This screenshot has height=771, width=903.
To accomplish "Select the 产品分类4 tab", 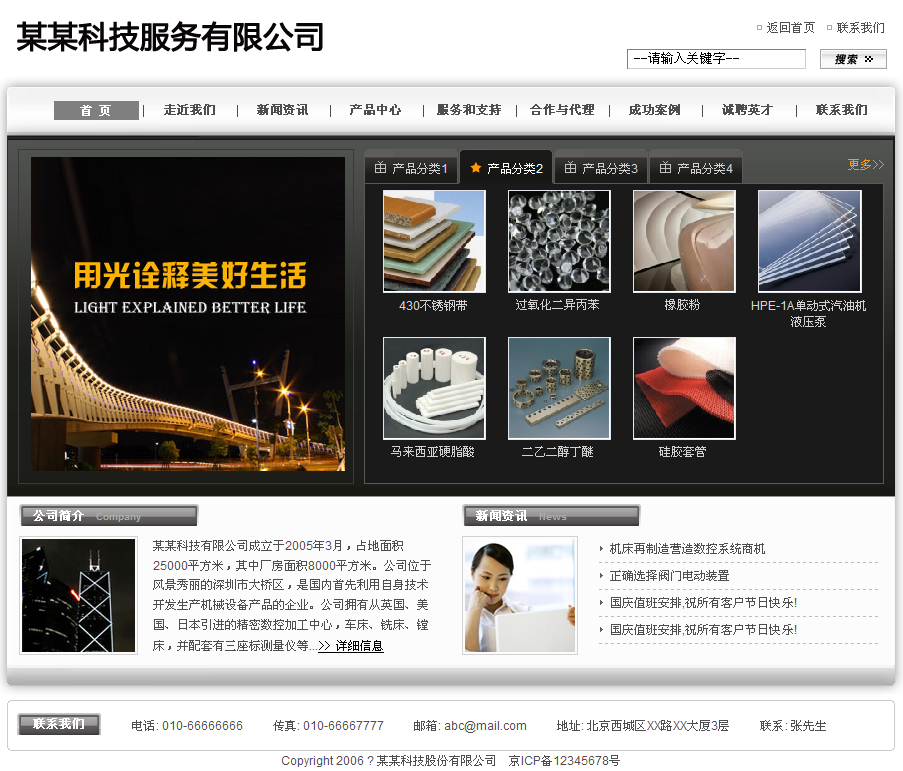I will click(x=696, y=168).
